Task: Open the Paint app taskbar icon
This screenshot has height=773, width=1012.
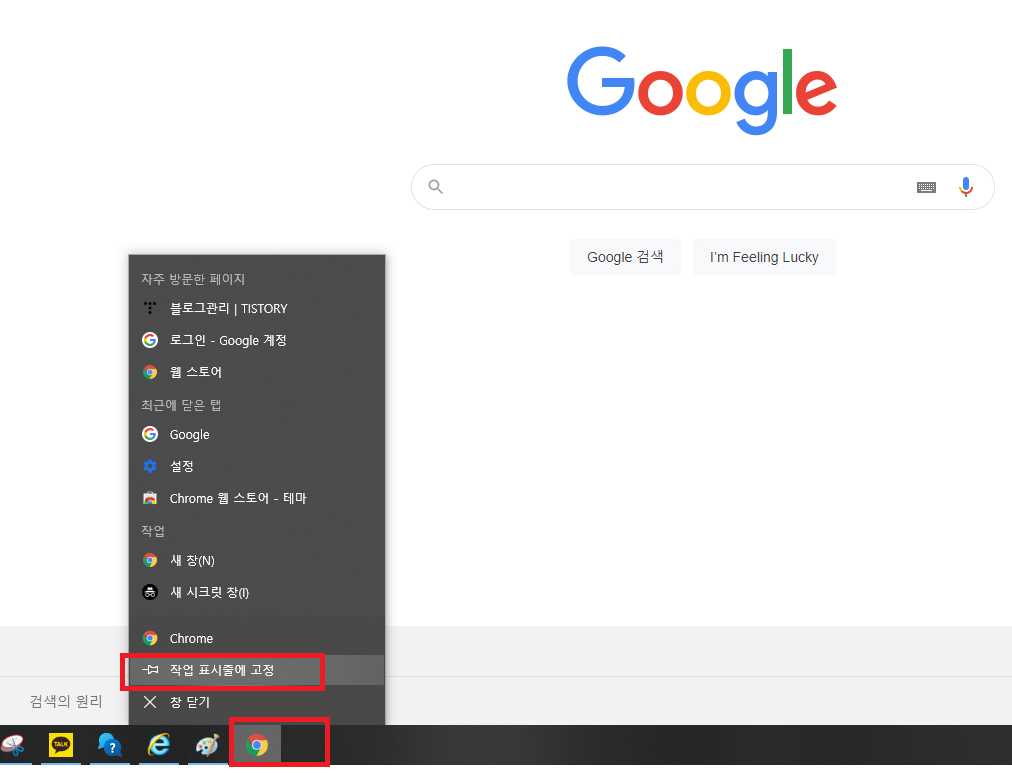Action: tap(208, 745)
